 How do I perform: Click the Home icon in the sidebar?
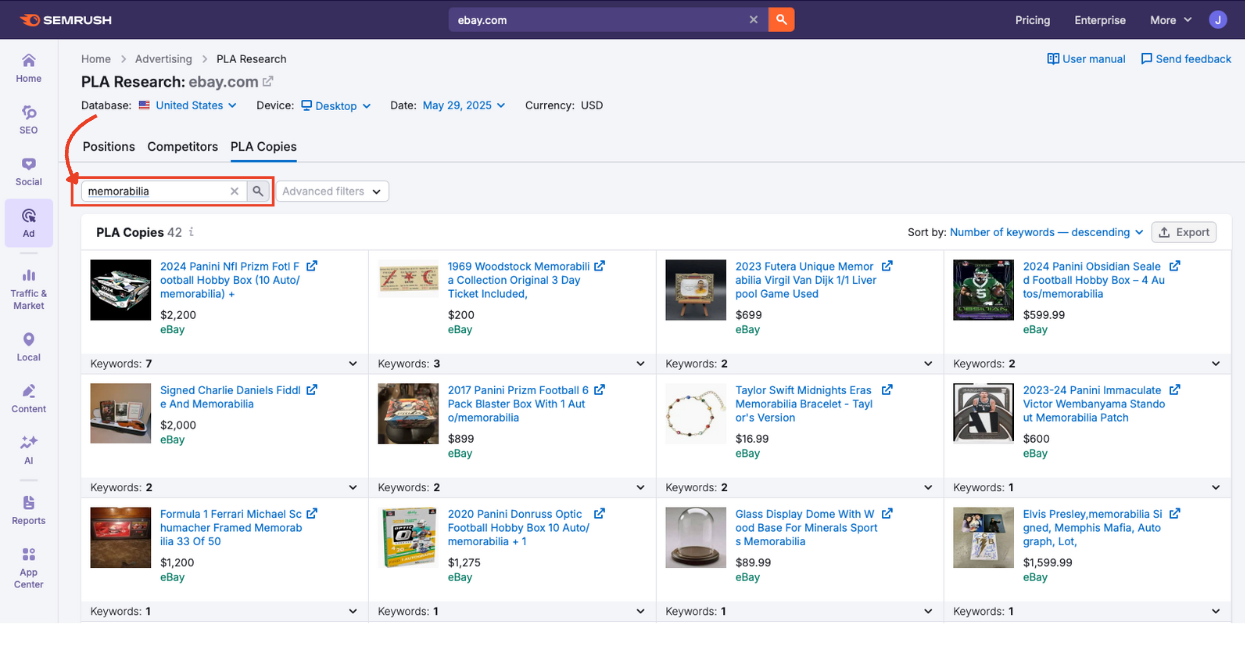28,63
